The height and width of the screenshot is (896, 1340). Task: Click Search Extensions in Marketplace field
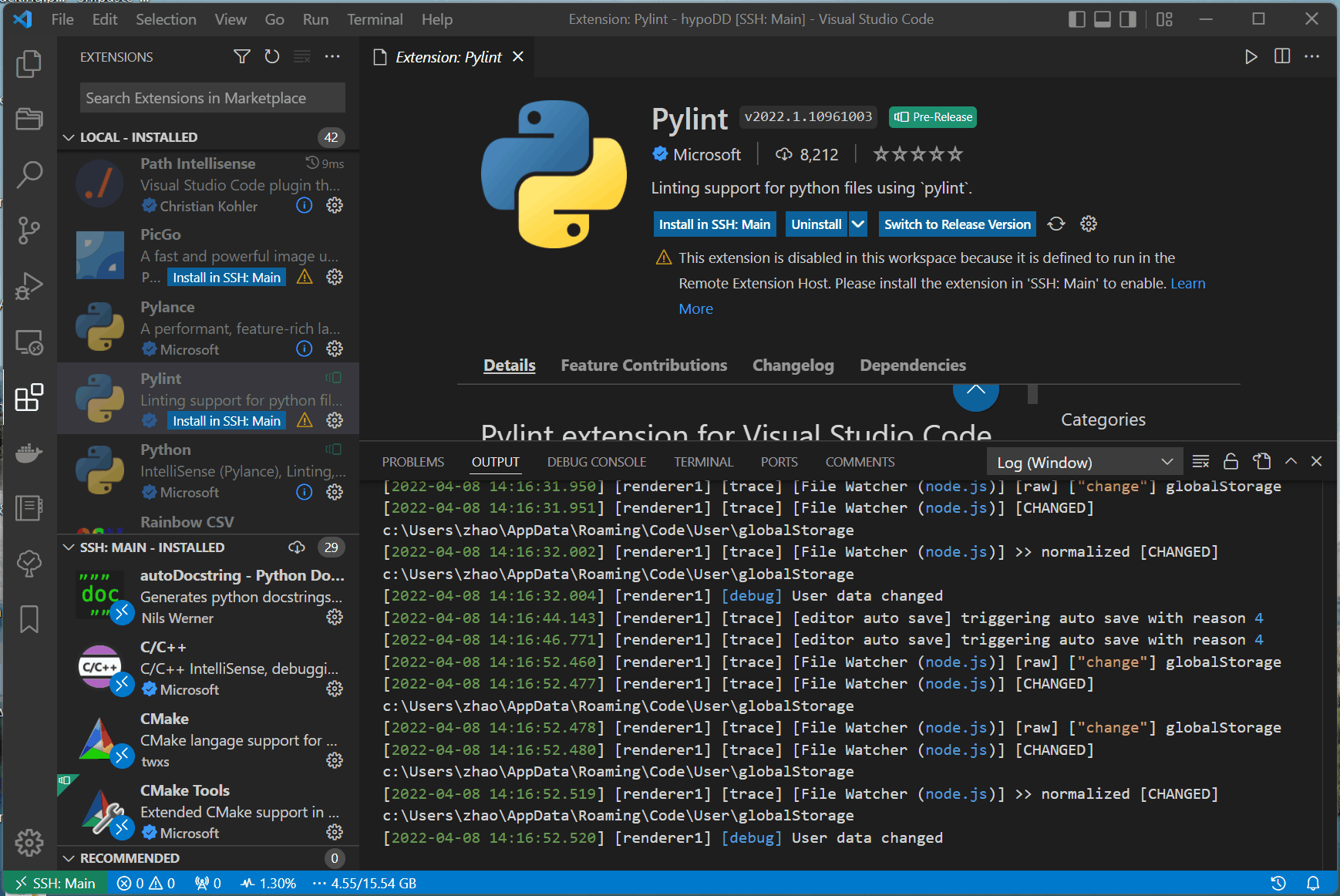click(x=213, y=98)
